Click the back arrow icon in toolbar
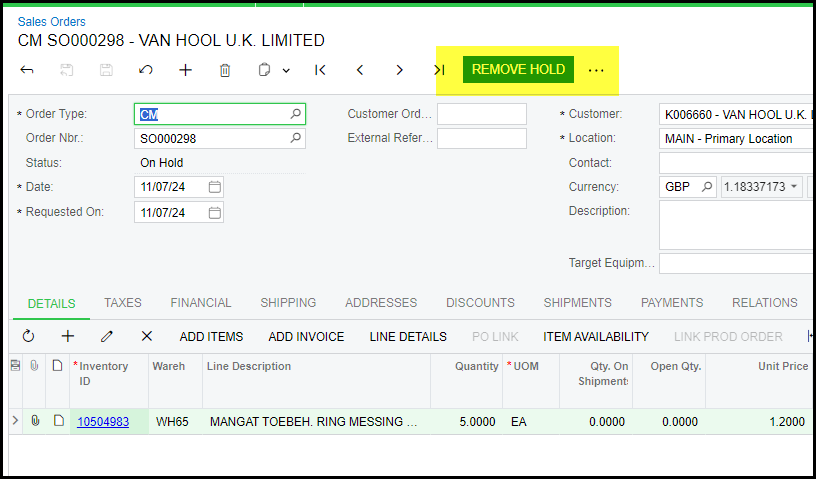Viewport: 816px width, 479px height. [x=27, y=70]
